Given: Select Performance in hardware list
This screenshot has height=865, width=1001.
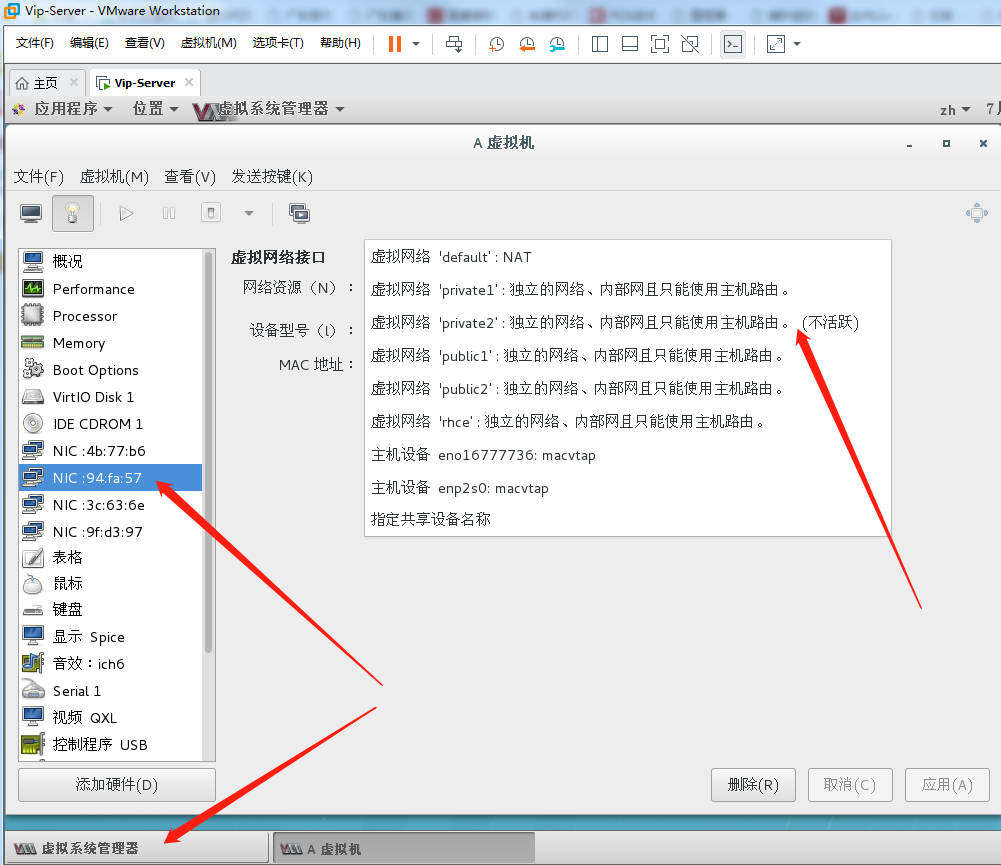Looking at the screenshot, I should tap(111, 289).
